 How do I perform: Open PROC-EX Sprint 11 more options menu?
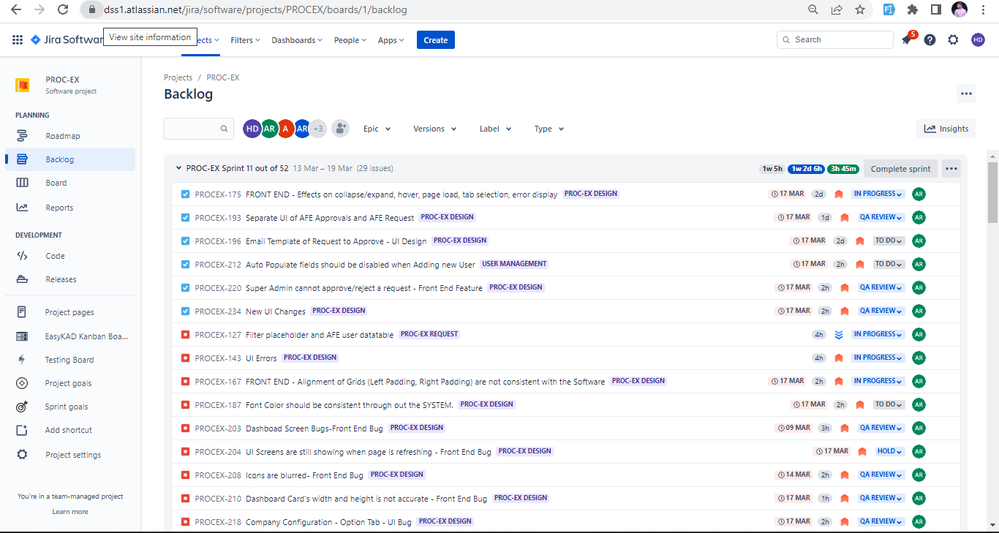(951, 169)
